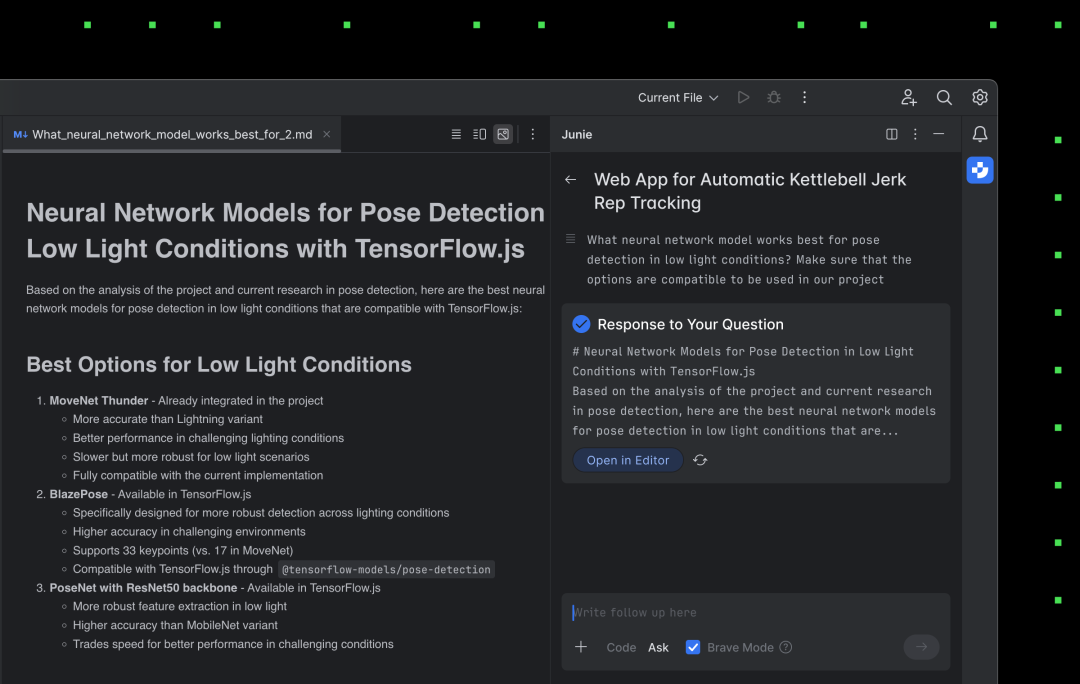Click the add collaborator icon
Image resolution: width=1080 pixels, height=684 pixels.
tap(908, 98)
